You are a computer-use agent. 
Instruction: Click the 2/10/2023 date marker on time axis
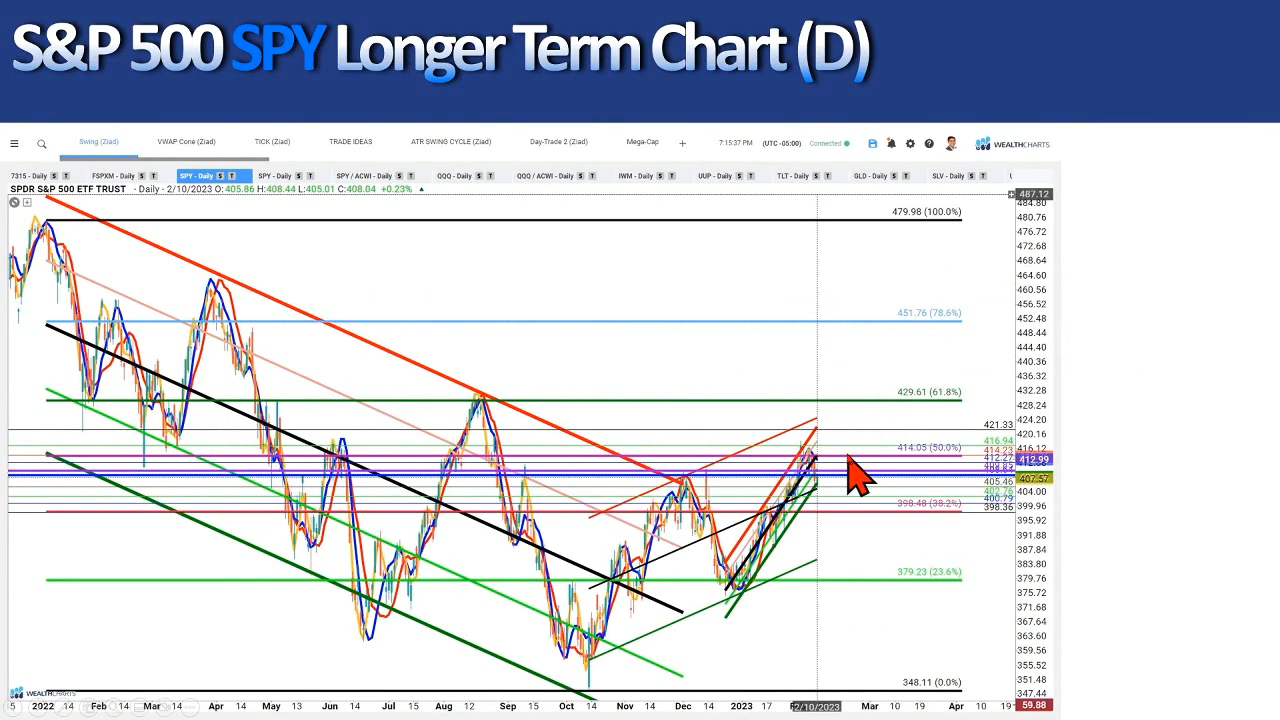pos(817,707)
